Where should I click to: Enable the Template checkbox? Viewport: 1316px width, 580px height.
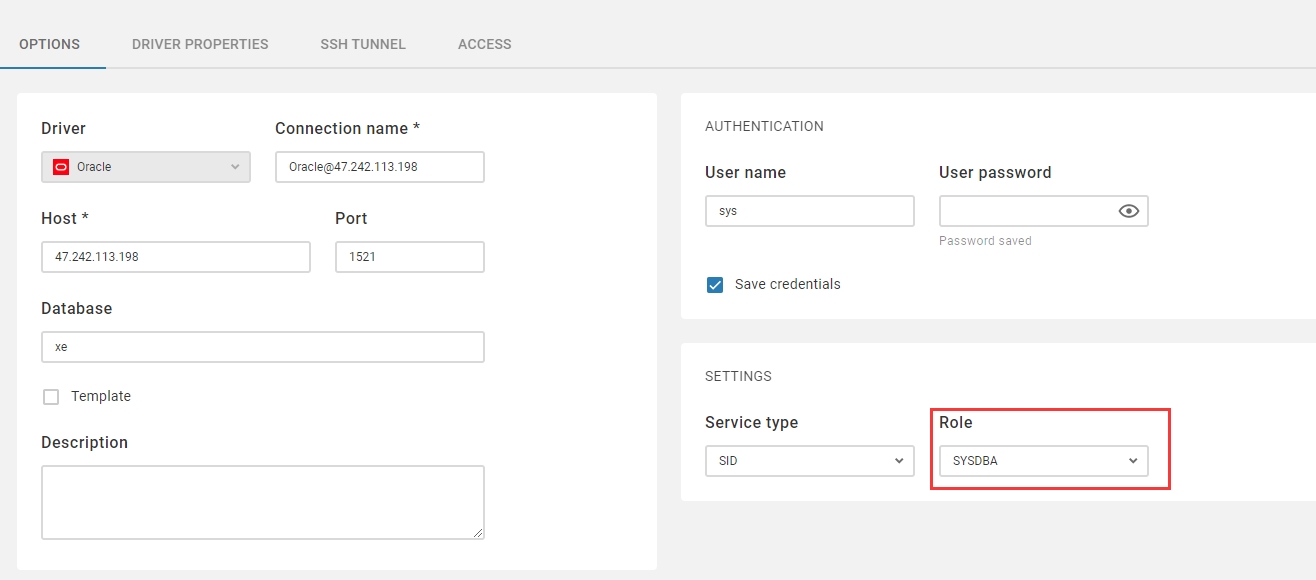tap(51, 397)
